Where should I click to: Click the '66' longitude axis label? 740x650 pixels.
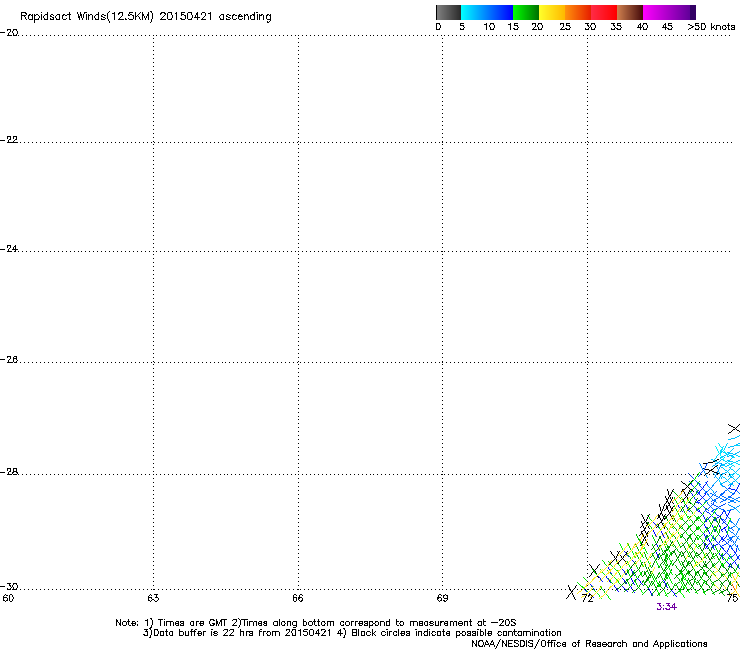[x=298, y=598]
